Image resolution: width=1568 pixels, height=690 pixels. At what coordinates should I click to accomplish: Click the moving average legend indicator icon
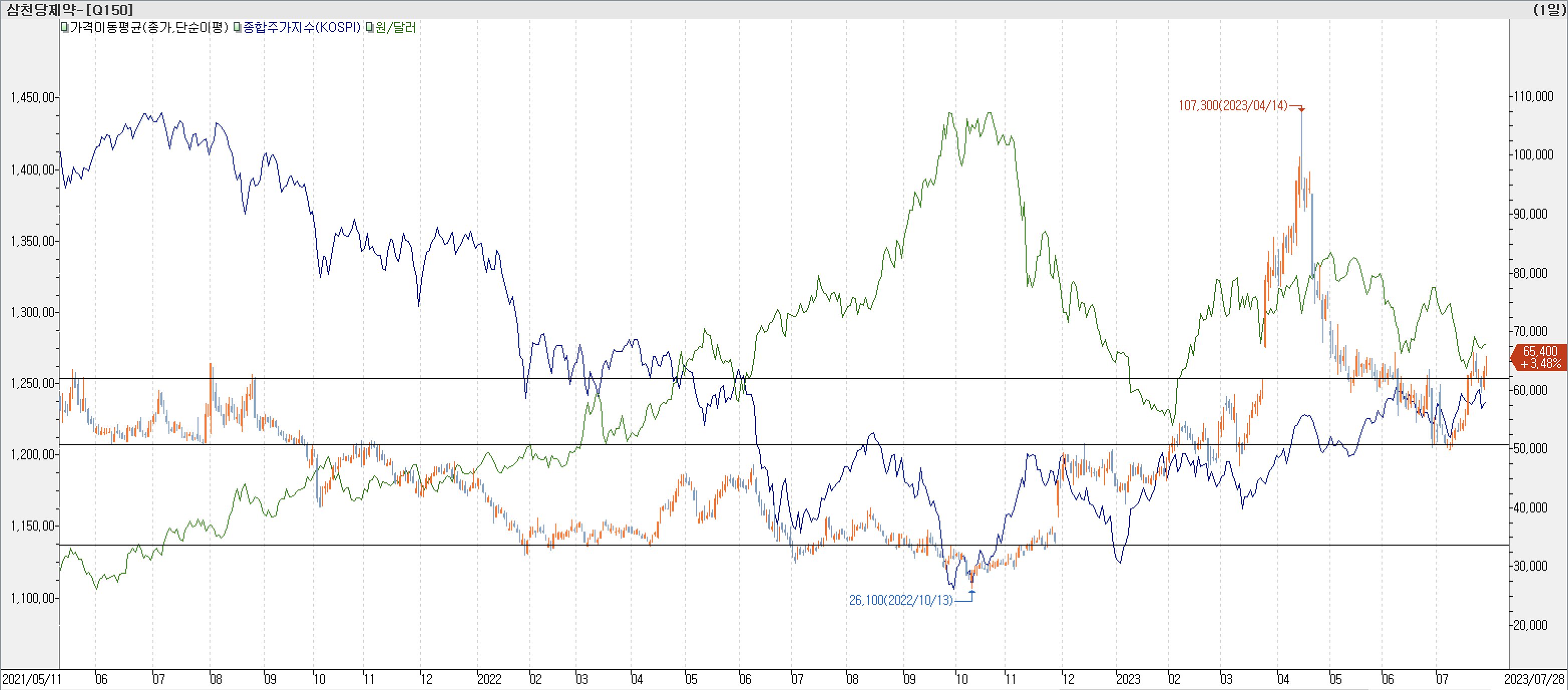[65, 28]
